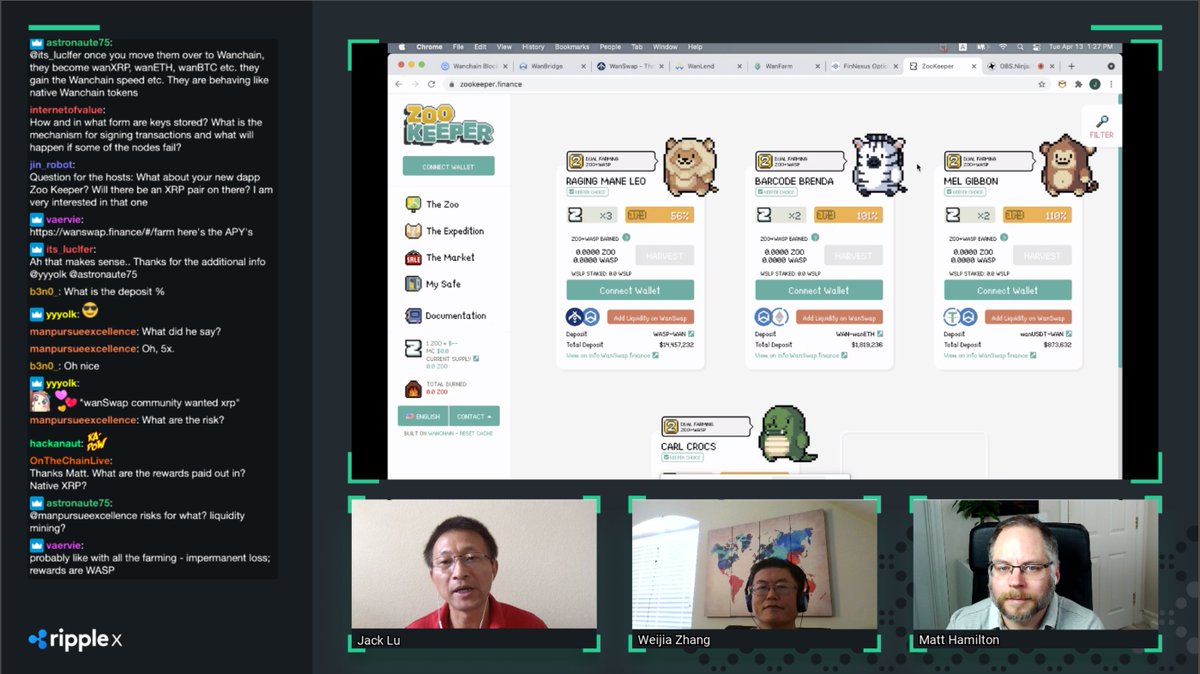Click the sidebar Connect Wallet button
Viewport: 1200px width, 674px height.
pyautogui.click(x=448, y=166)
